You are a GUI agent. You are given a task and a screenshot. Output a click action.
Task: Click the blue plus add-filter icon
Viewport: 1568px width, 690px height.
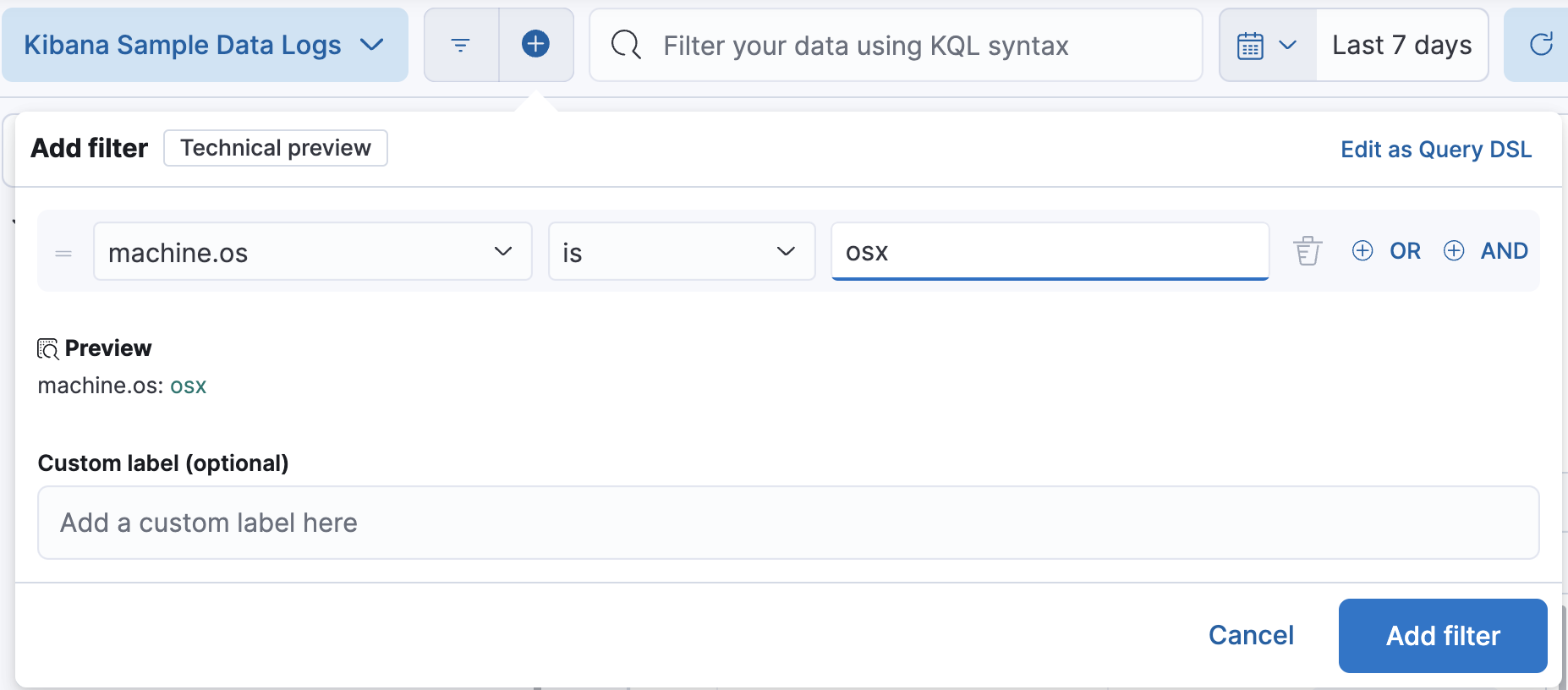535,44
